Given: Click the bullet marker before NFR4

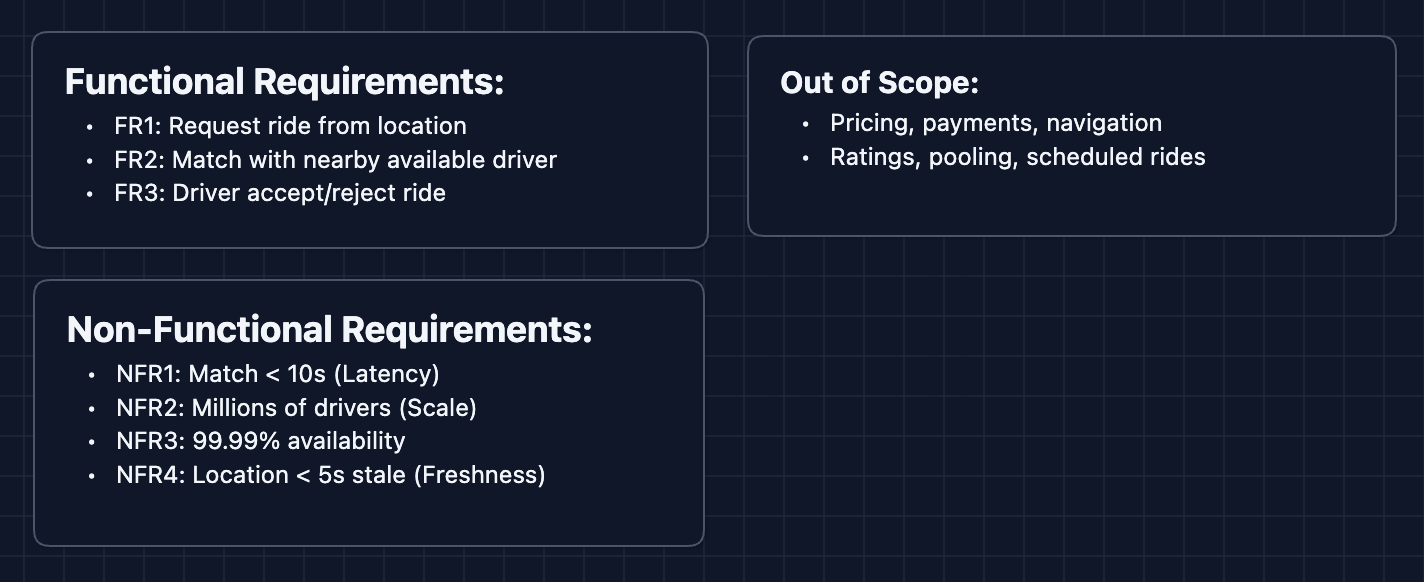Looking at the screenshot, I should point(93,476).
